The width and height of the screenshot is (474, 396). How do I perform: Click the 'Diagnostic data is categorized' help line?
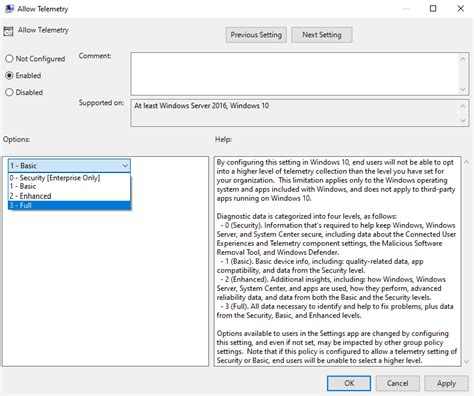click(307, 216)
